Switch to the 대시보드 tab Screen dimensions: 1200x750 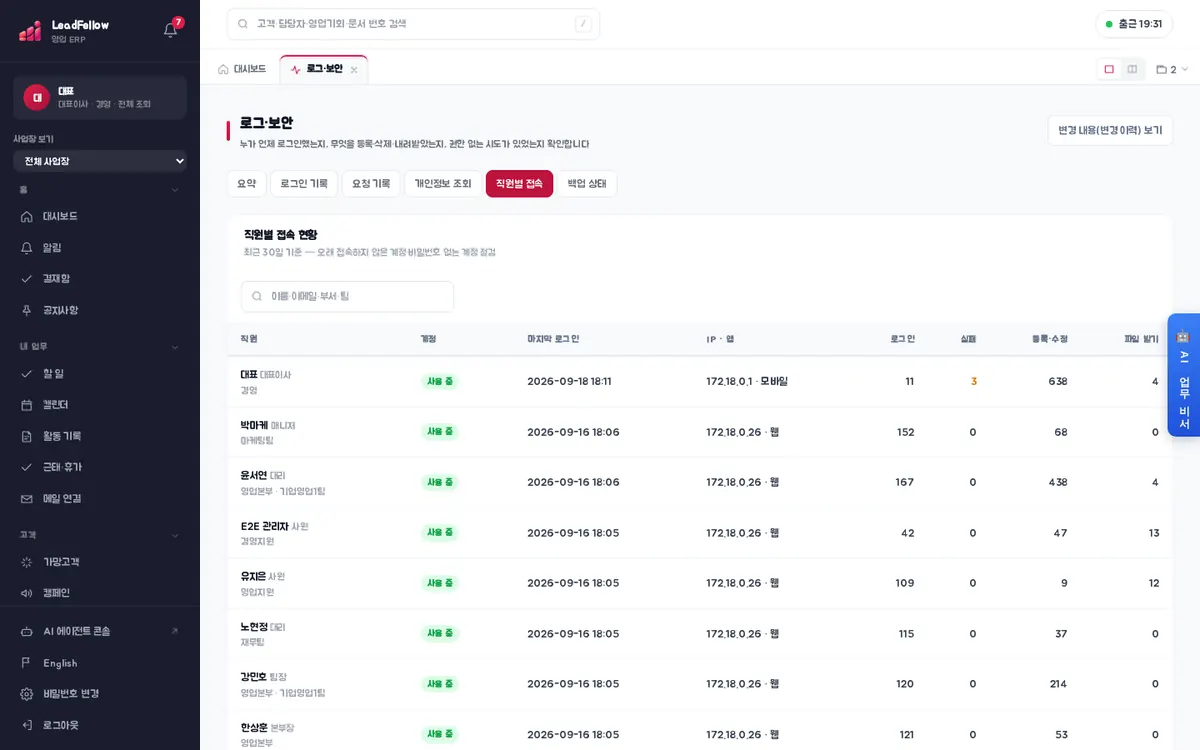click(x=242, y=69)
